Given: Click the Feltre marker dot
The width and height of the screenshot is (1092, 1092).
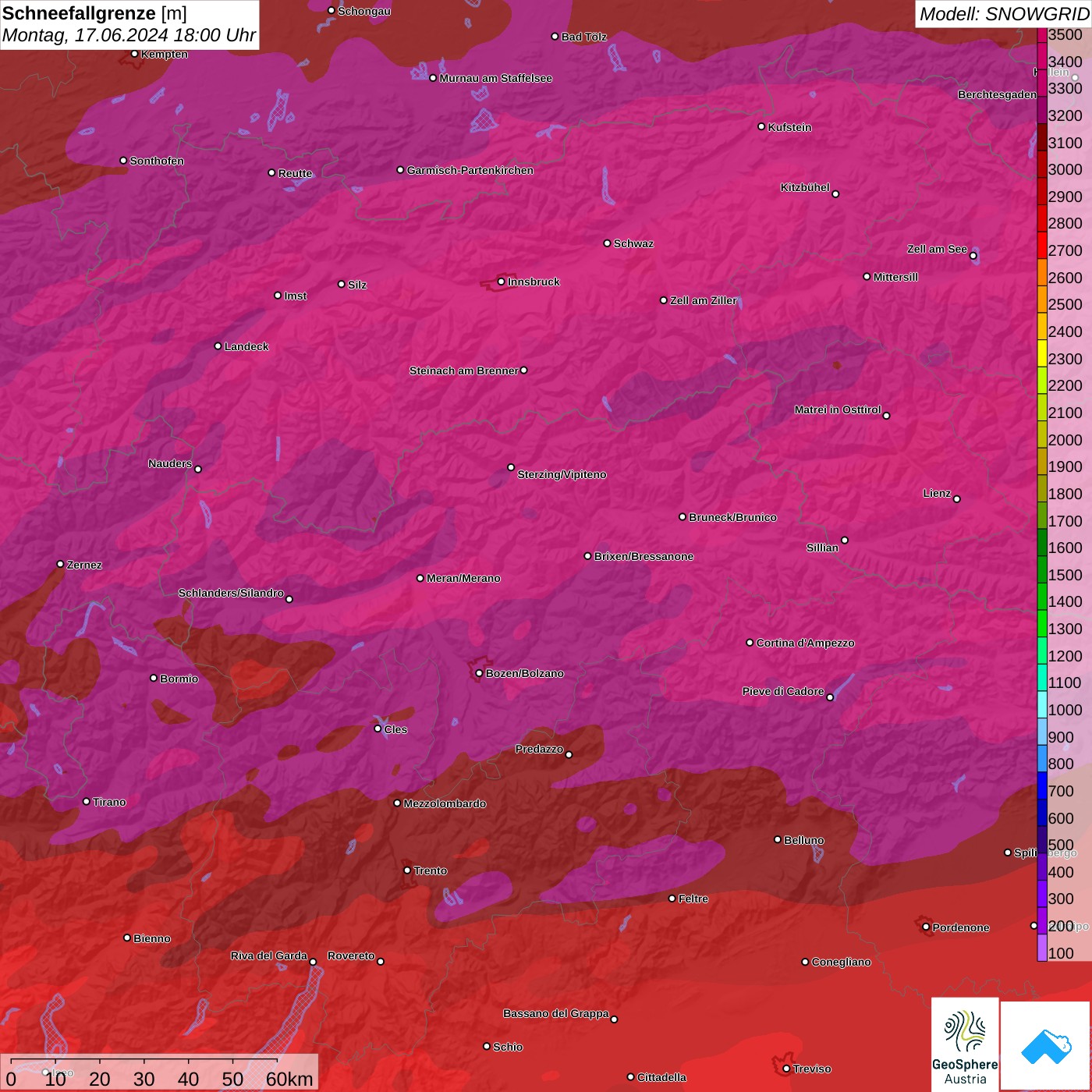Looking at the screenshot, I should point(672,899).
